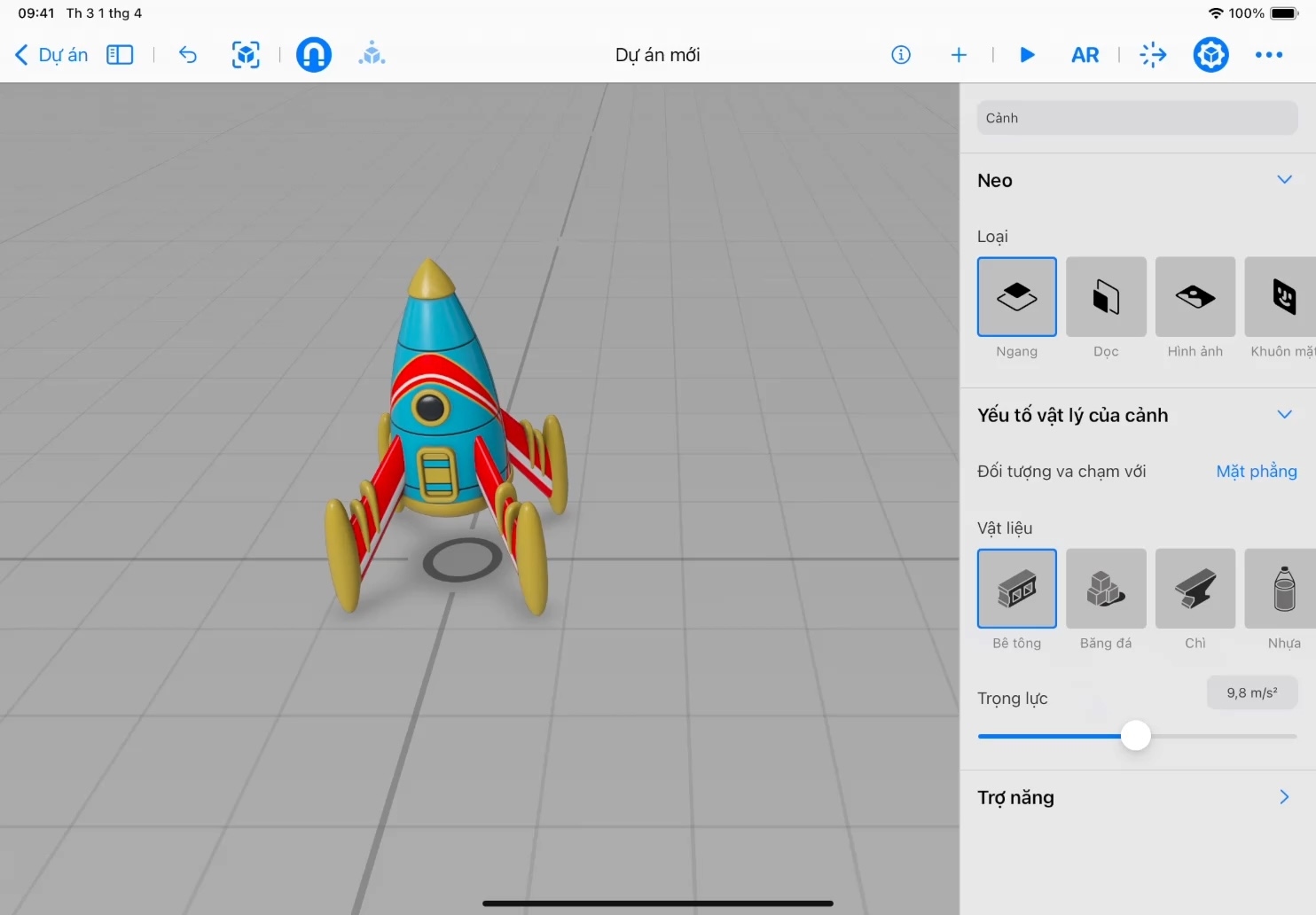Viewport: 1316px width, 915px height.
Task: Open the info button in toolbar
Action: click(x=901, y=55)
